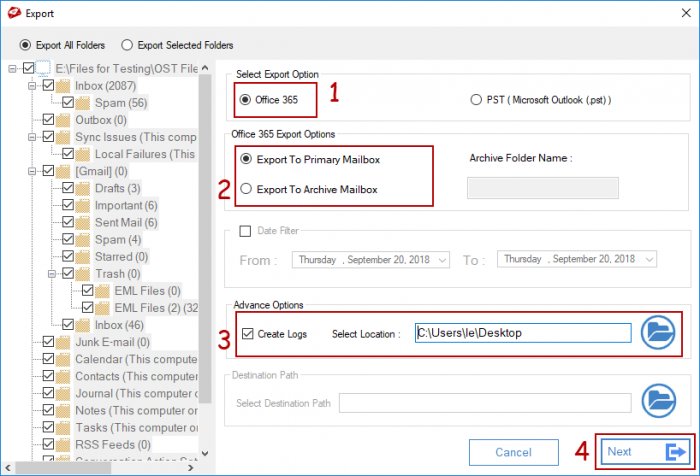This screenshot has width=700, height=476.
Task: Select Export To Primary Mailbox
Action: click(x=246, y=159)
